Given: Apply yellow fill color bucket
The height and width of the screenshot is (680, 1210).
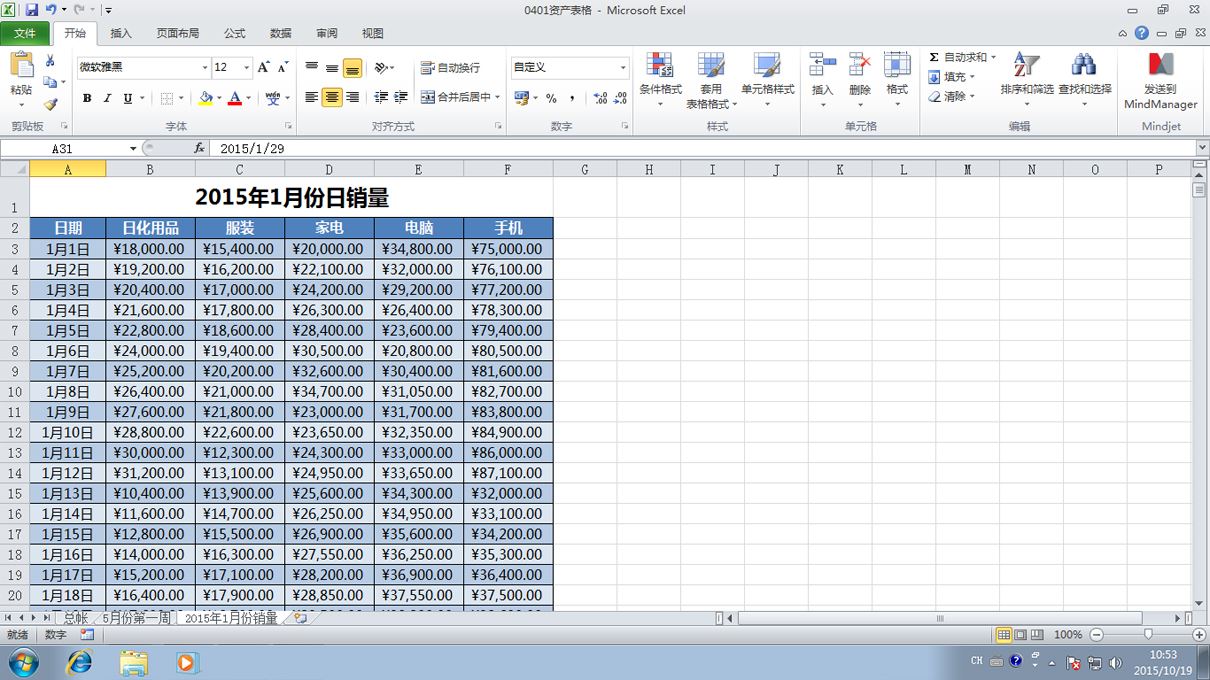Looking at the screenshot, I should (205, 98).
